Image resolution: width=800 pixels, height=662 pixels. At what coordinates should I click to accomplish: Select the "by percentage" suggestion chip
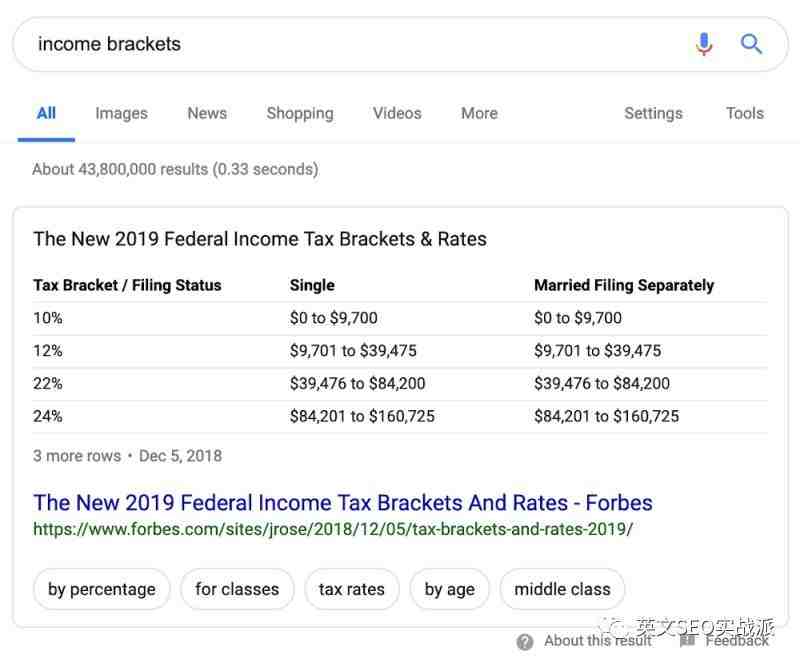[102, 589]
